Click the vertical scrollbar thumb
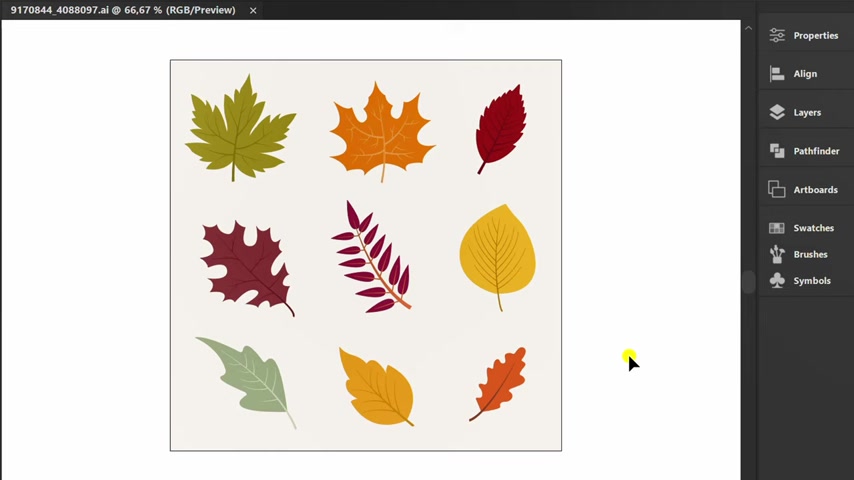Screen dimensions: 854x480 (748, 282)
